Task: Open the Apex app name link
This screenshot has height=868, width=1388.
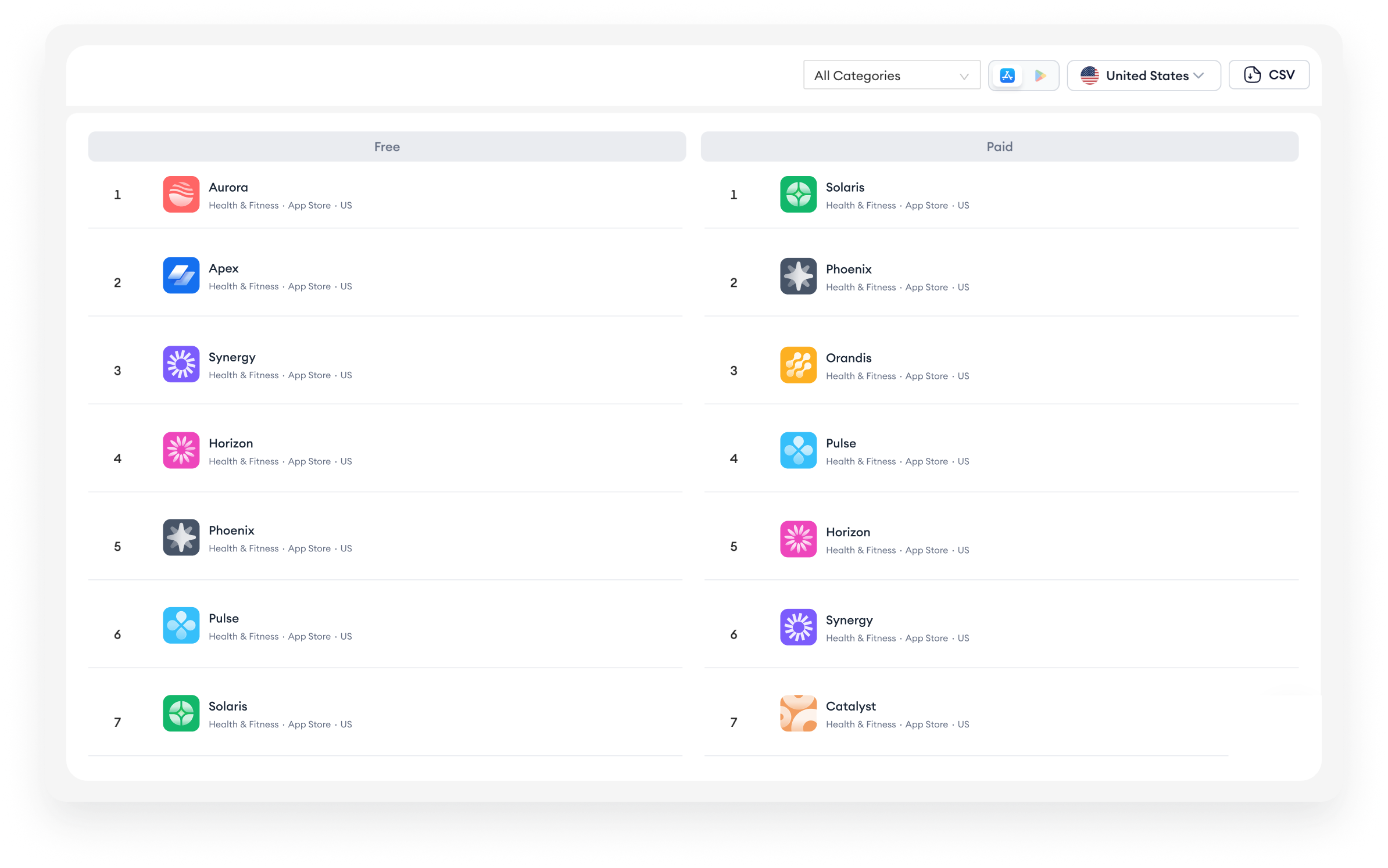Action: pyautogui.click(x=224, y=268)
